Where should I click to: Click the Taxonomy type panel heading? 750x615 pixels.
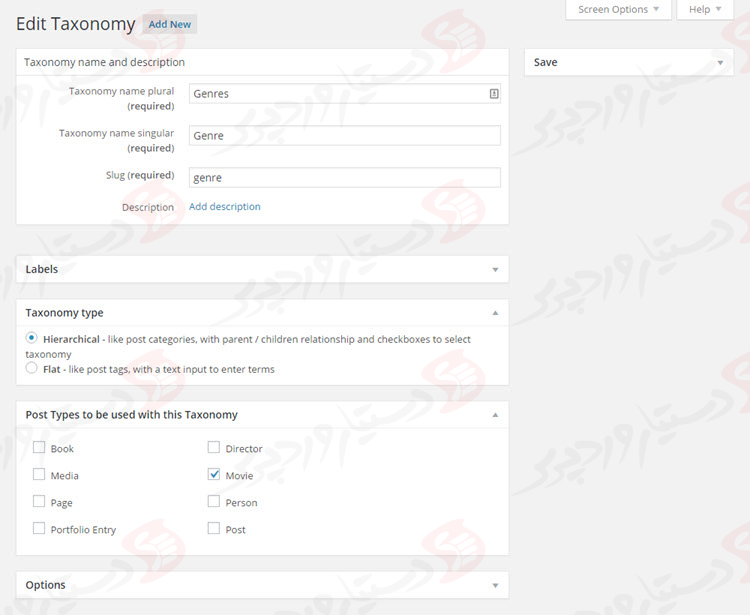pyautogui.click(x=65, y=313)
